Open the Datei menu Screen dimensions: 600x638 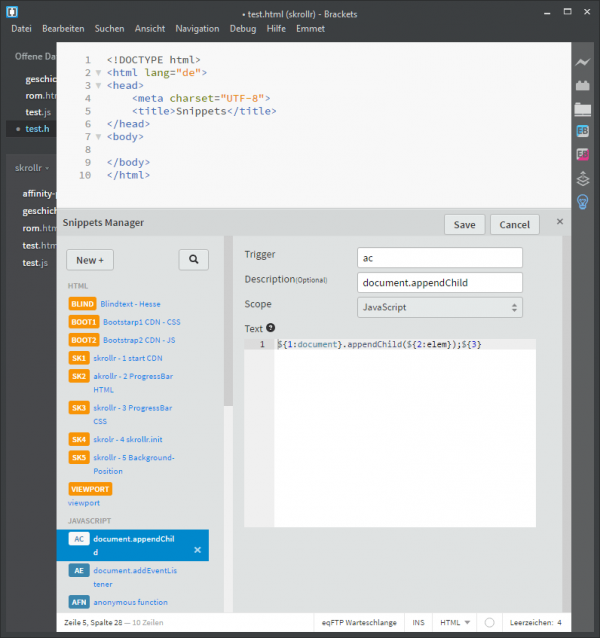[x=22, y=28]
